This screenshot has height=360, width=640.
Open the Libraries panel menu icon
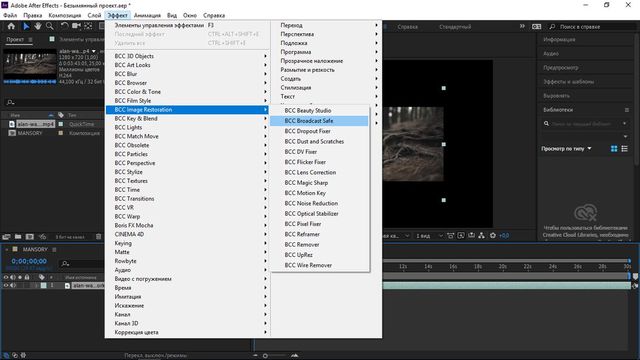627,110
